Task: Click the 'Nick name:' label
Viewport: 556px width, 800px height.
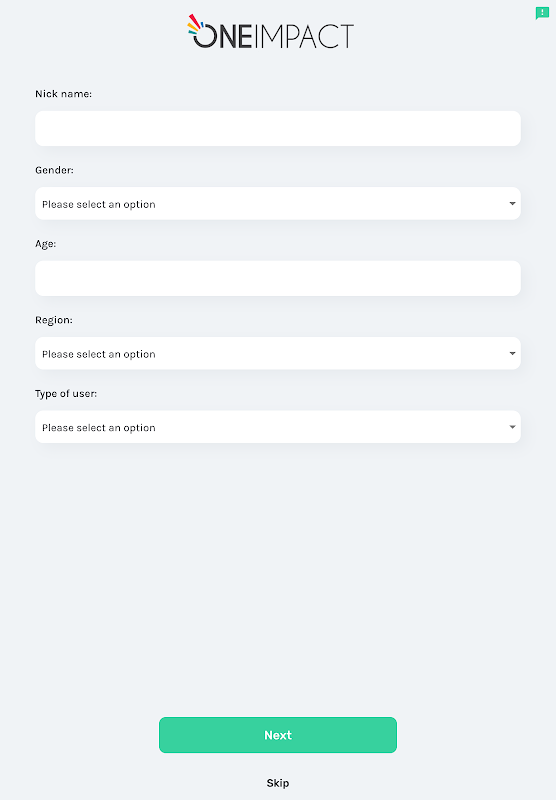Action: point(63,94)
